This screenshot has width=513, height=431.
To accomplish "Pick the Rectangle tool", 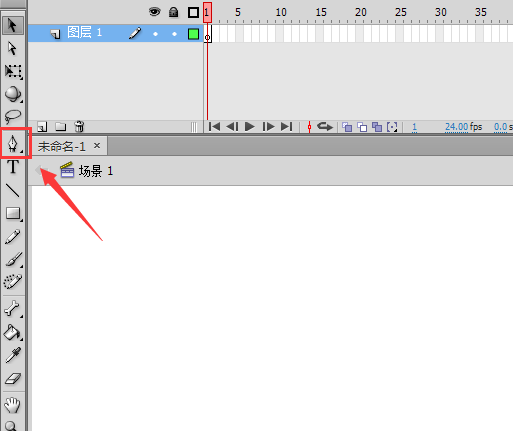I will click(13, 213).
